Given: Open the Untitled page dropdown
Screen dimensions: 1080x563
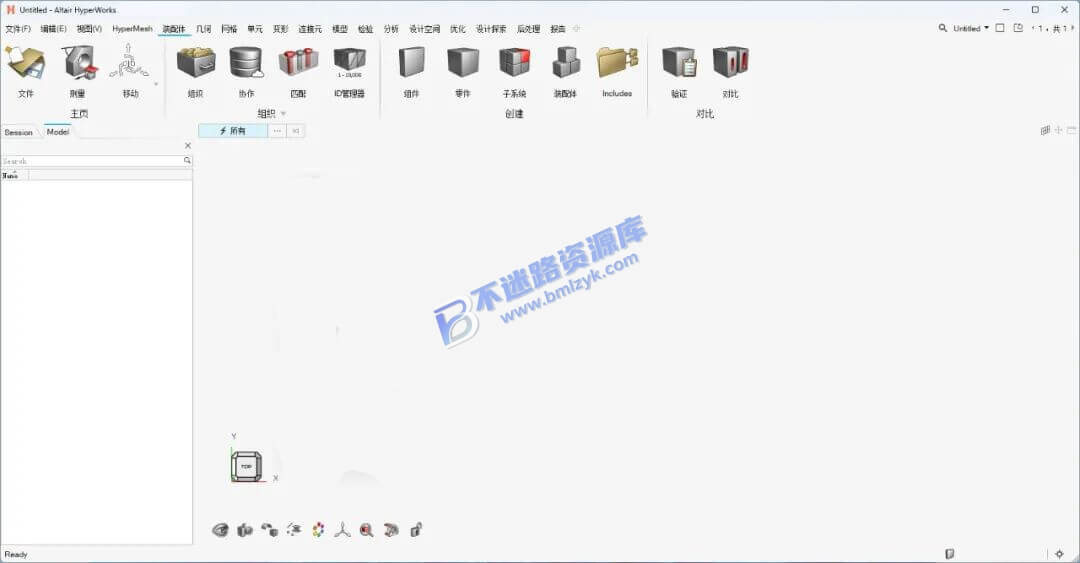Looking at the screenshot, I should pyautogui.click(x=971, y=28).
